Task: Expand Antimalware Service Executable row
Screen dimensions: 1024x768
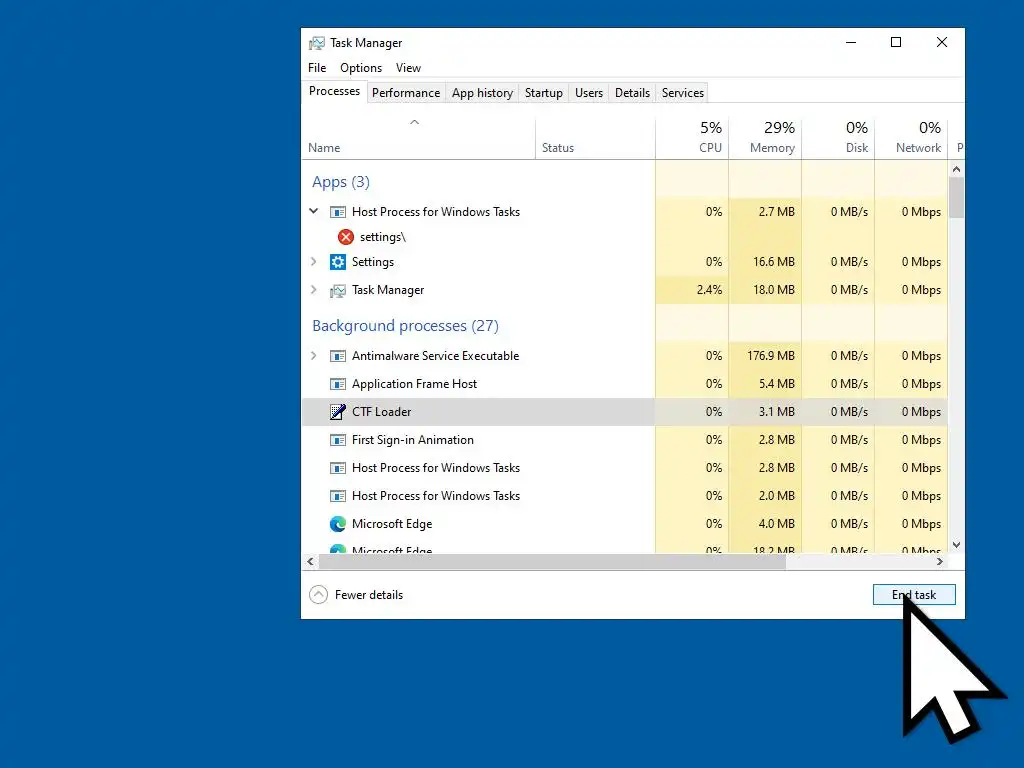Action: [x=313, y=356]
